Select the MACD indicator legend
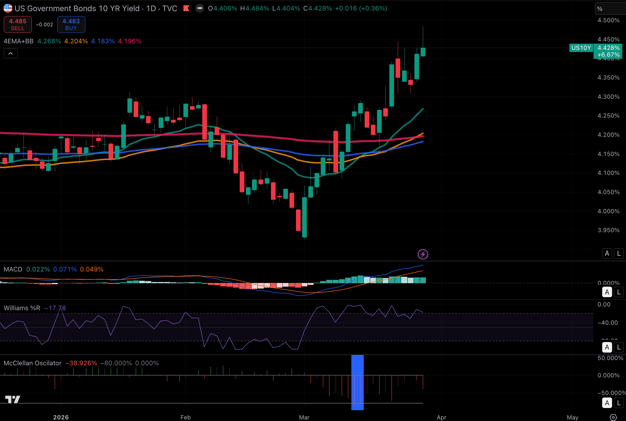 [13, 269]
